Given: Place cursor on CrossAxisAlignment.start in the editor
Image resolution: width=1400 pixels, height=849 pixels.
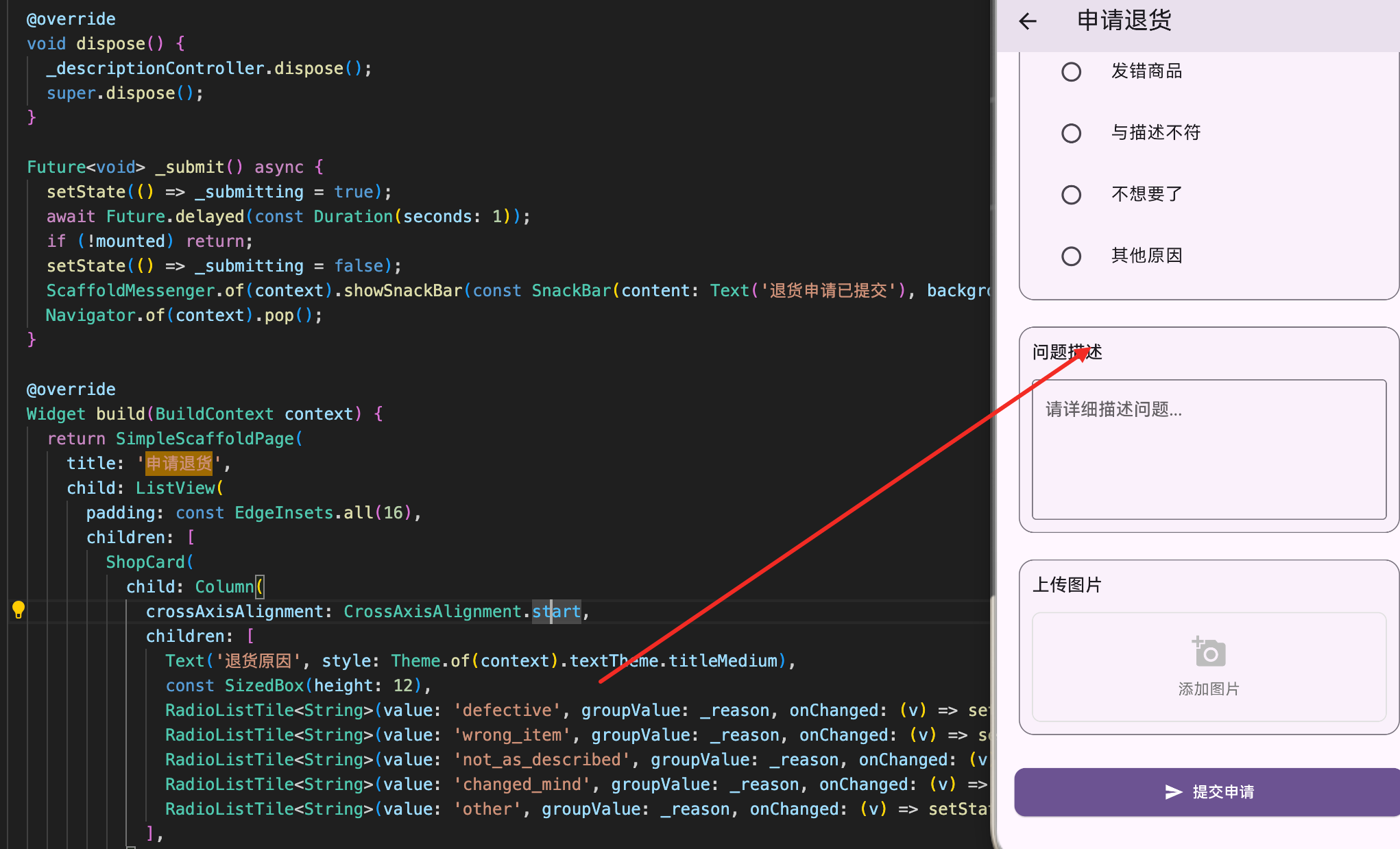Looking at the screenshot, I should tap(556, 611).
